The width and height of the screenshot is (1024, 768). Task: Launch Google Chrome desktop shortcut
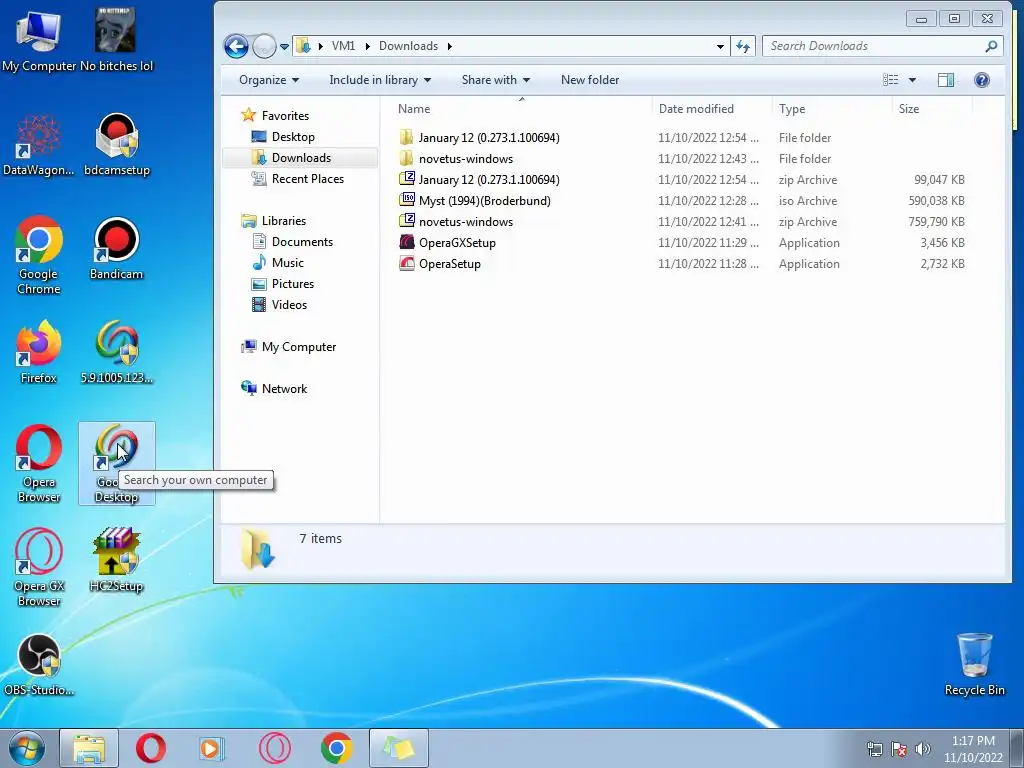39,255
